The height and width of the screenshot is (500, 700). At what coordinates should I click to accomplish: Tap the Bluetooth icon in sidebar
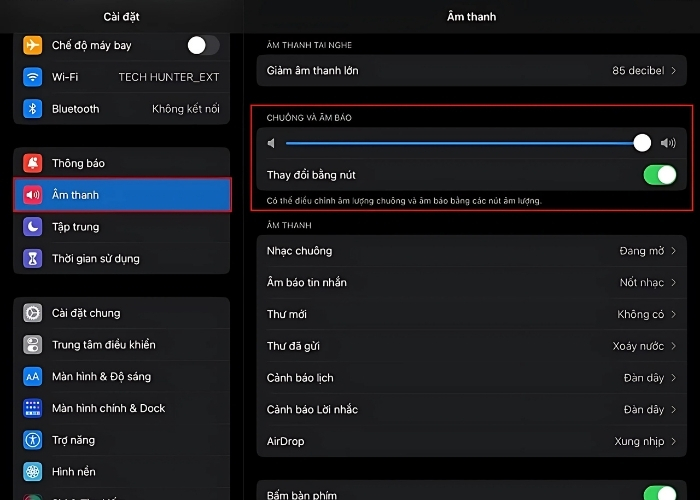(x=33, y=109)
